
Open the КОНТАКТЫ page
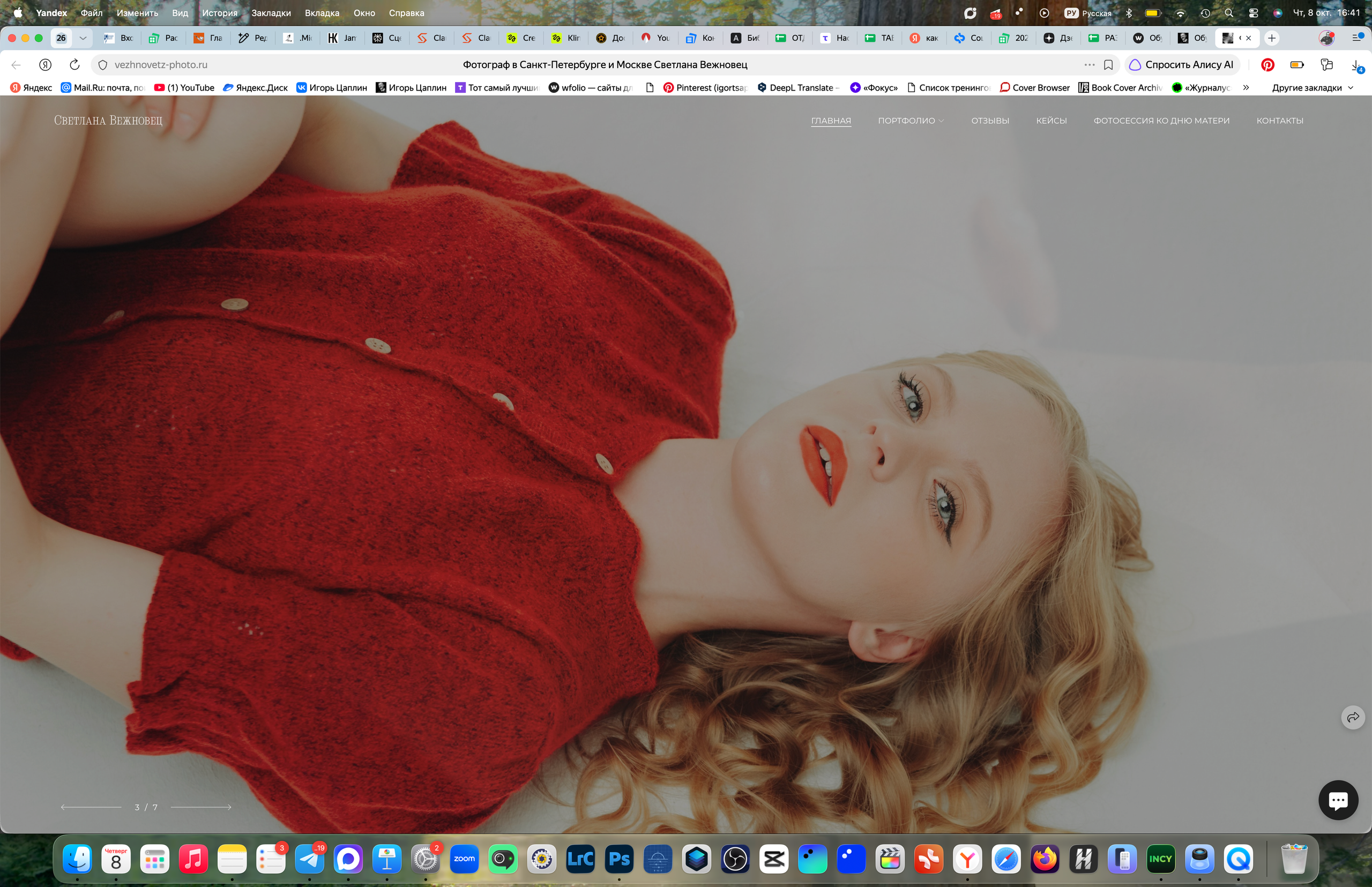pos(1280,121)
